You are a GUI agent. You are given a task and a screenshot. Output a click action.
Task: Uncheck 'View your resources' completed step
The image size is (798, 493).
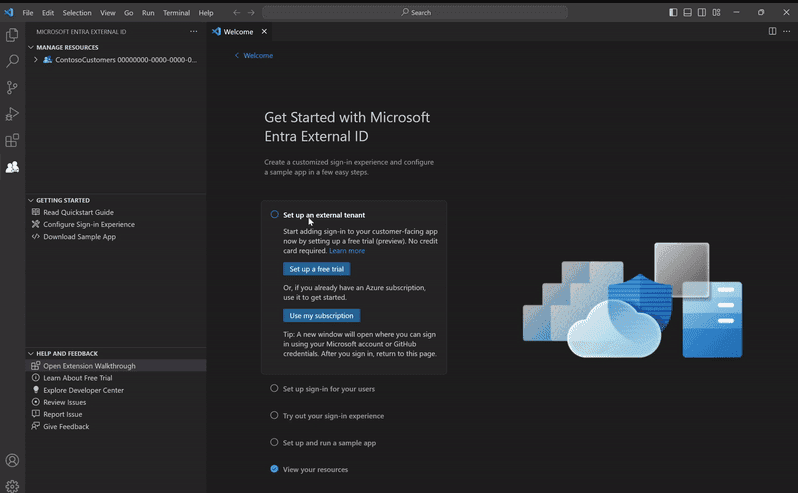pyautogui.click(x=274, y=469)
